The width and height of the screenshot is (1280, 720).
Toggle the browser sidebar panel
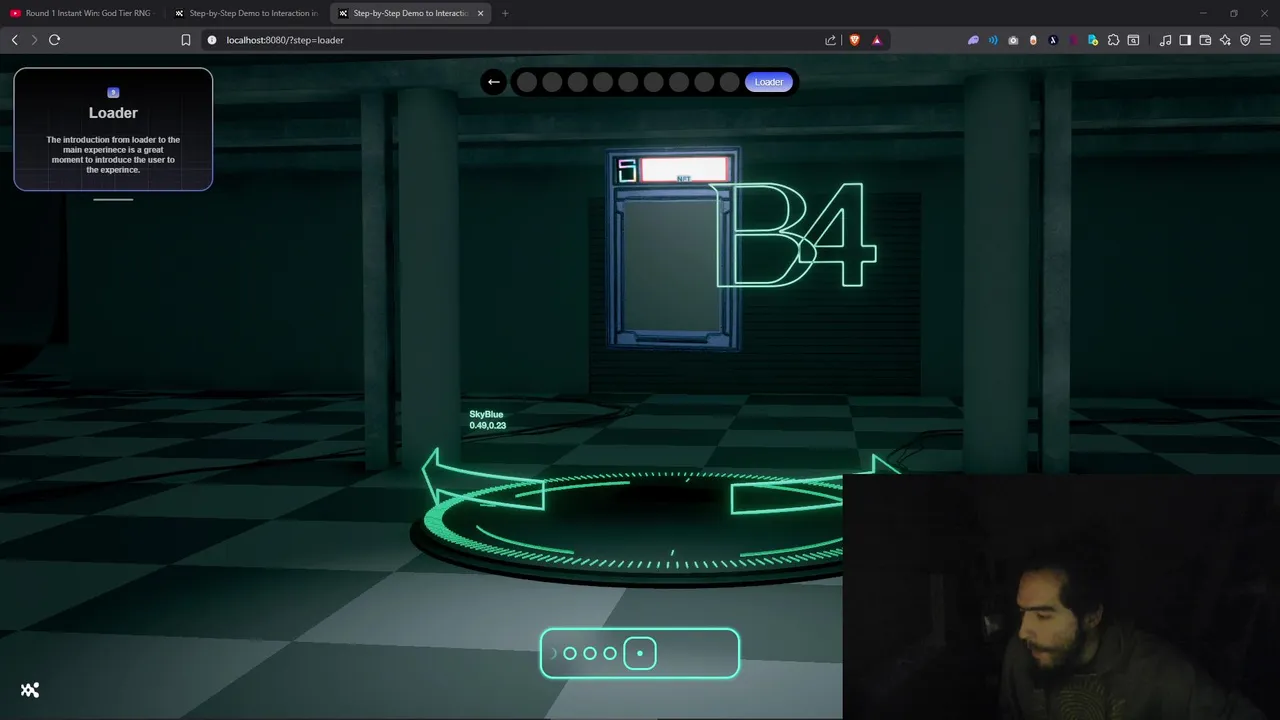[1185, 40]
